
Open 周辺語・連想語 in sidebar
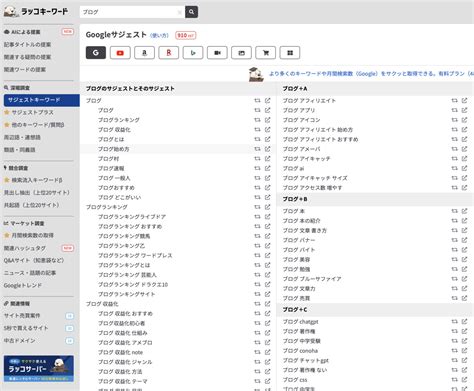coord(22,137)
